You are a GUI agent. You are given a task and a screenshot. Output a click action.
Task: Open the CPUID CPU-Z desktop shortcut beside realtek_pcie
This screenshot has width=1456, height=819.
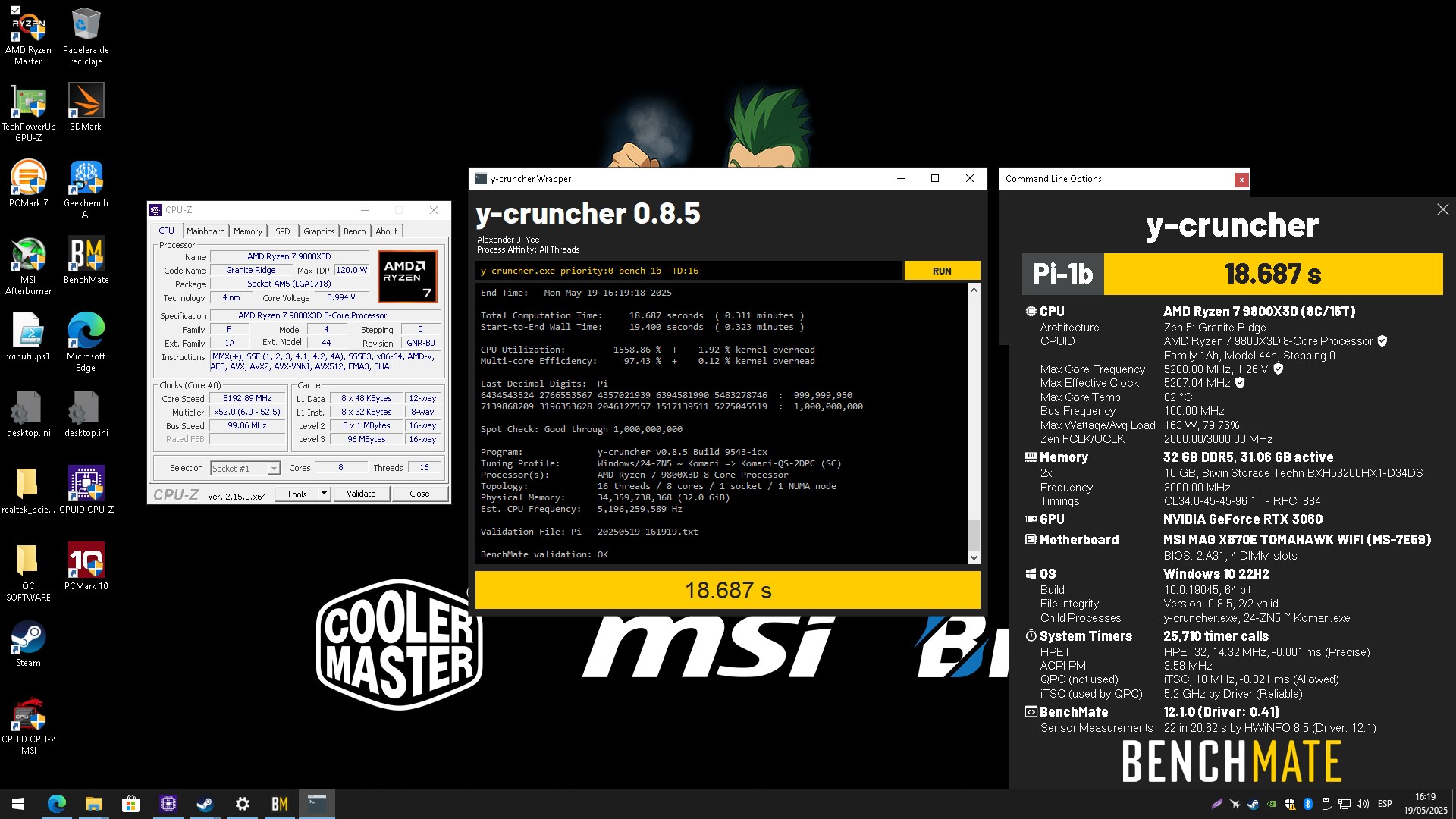coord(86,490)
